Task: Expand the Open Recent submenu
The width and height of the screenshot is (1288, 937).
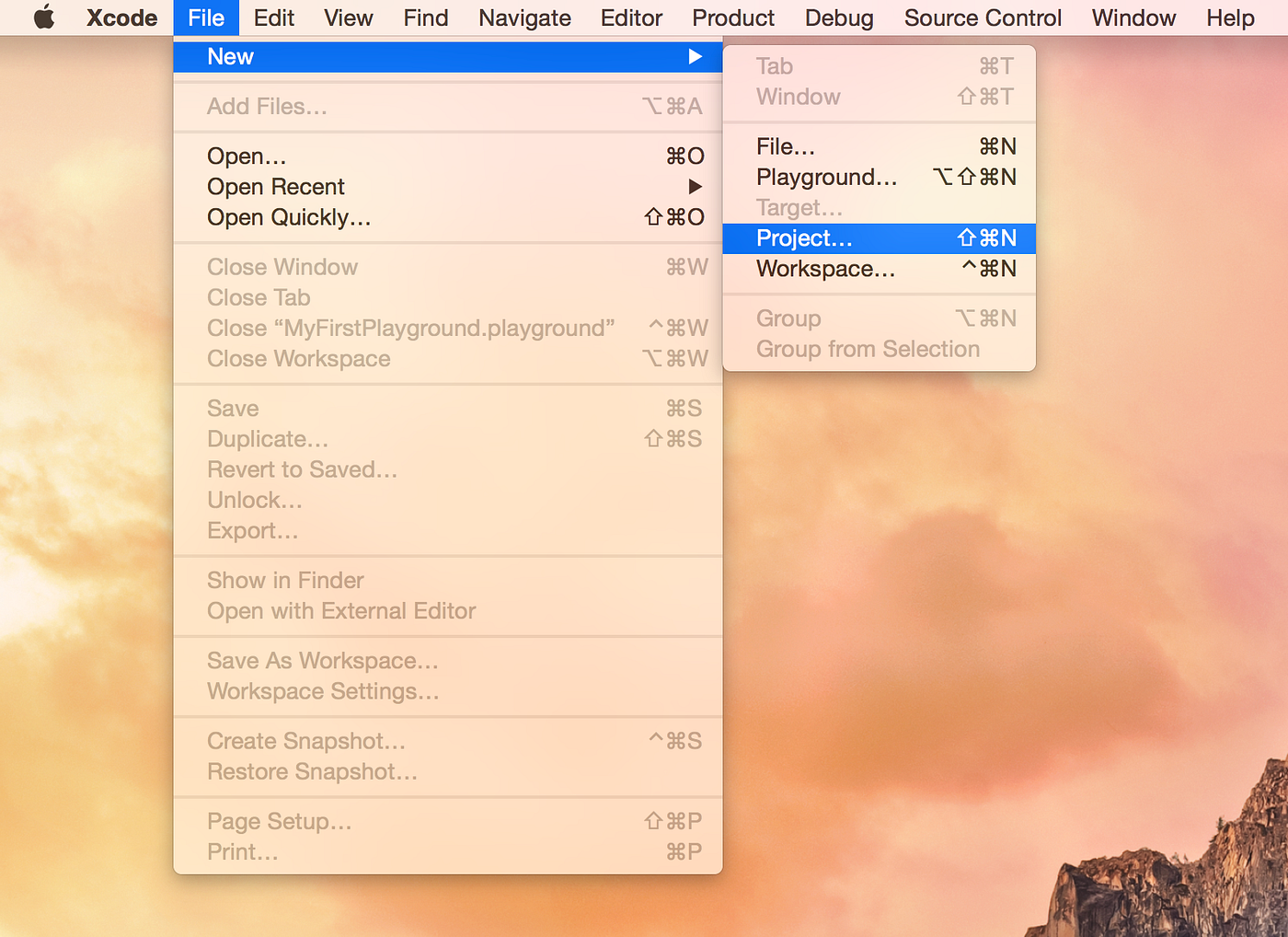Action: (448, 187)
